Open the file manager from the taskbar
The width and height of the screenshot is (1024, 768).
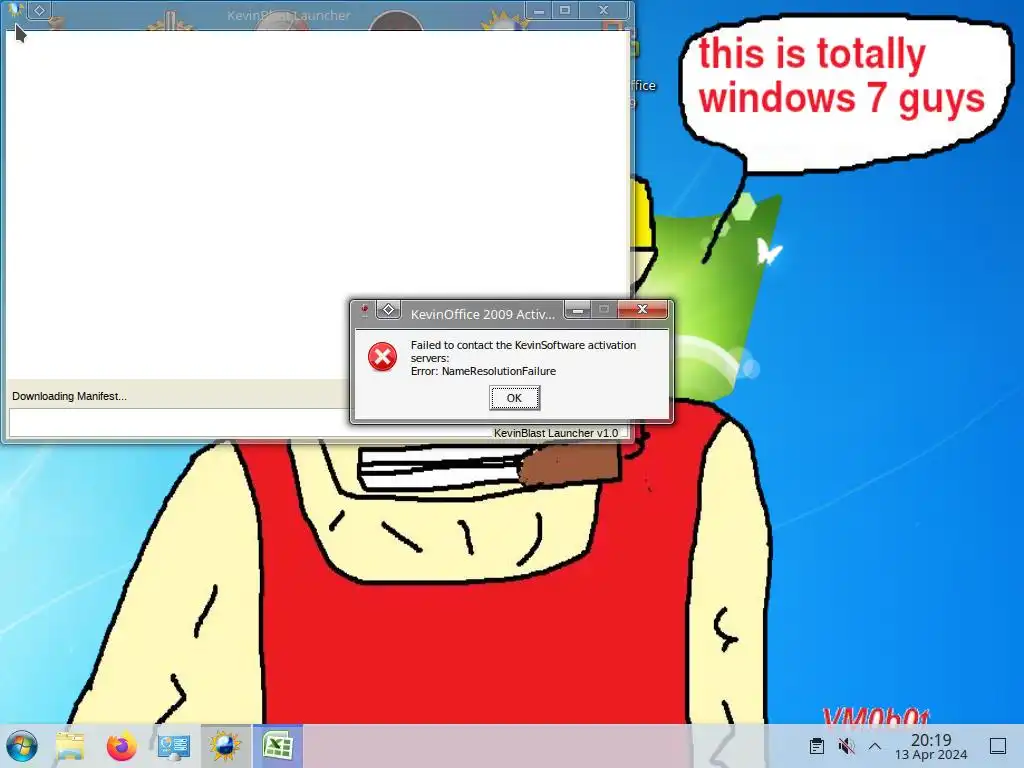(71, 746)
